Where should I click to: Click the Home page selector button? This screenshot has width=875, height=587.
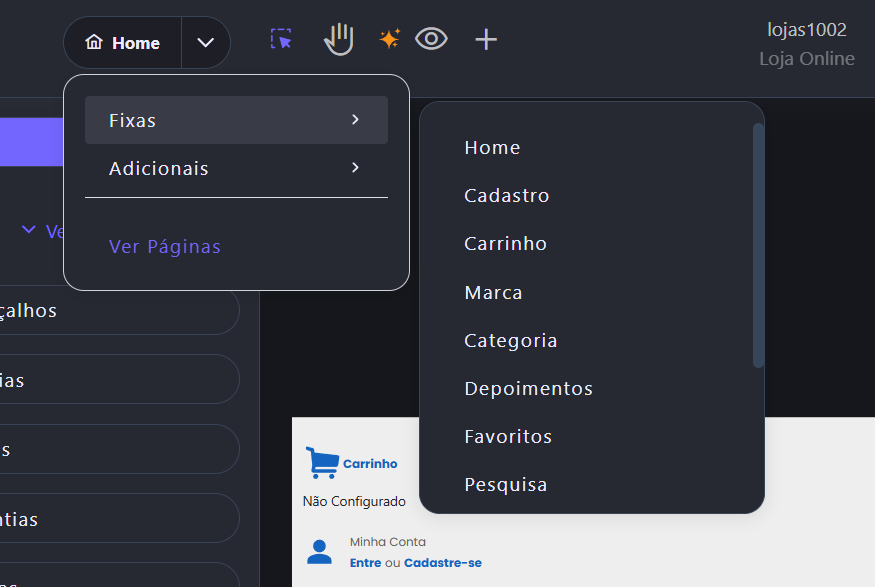click(x=123, y=43)
